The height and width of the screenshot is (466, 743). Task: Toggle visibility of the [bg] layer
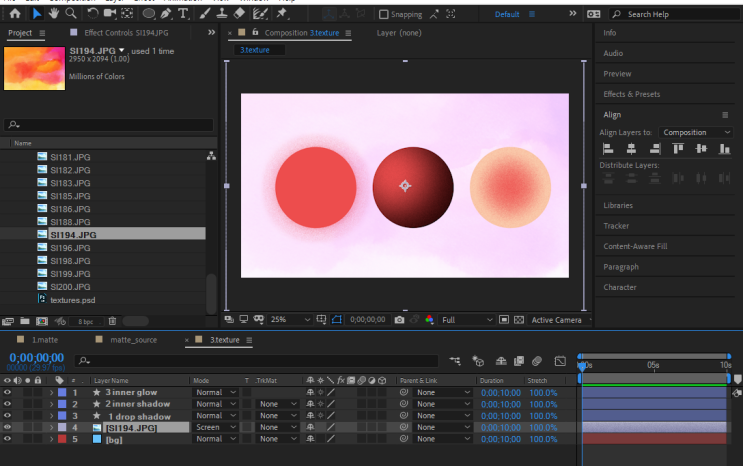coord(8,439)
